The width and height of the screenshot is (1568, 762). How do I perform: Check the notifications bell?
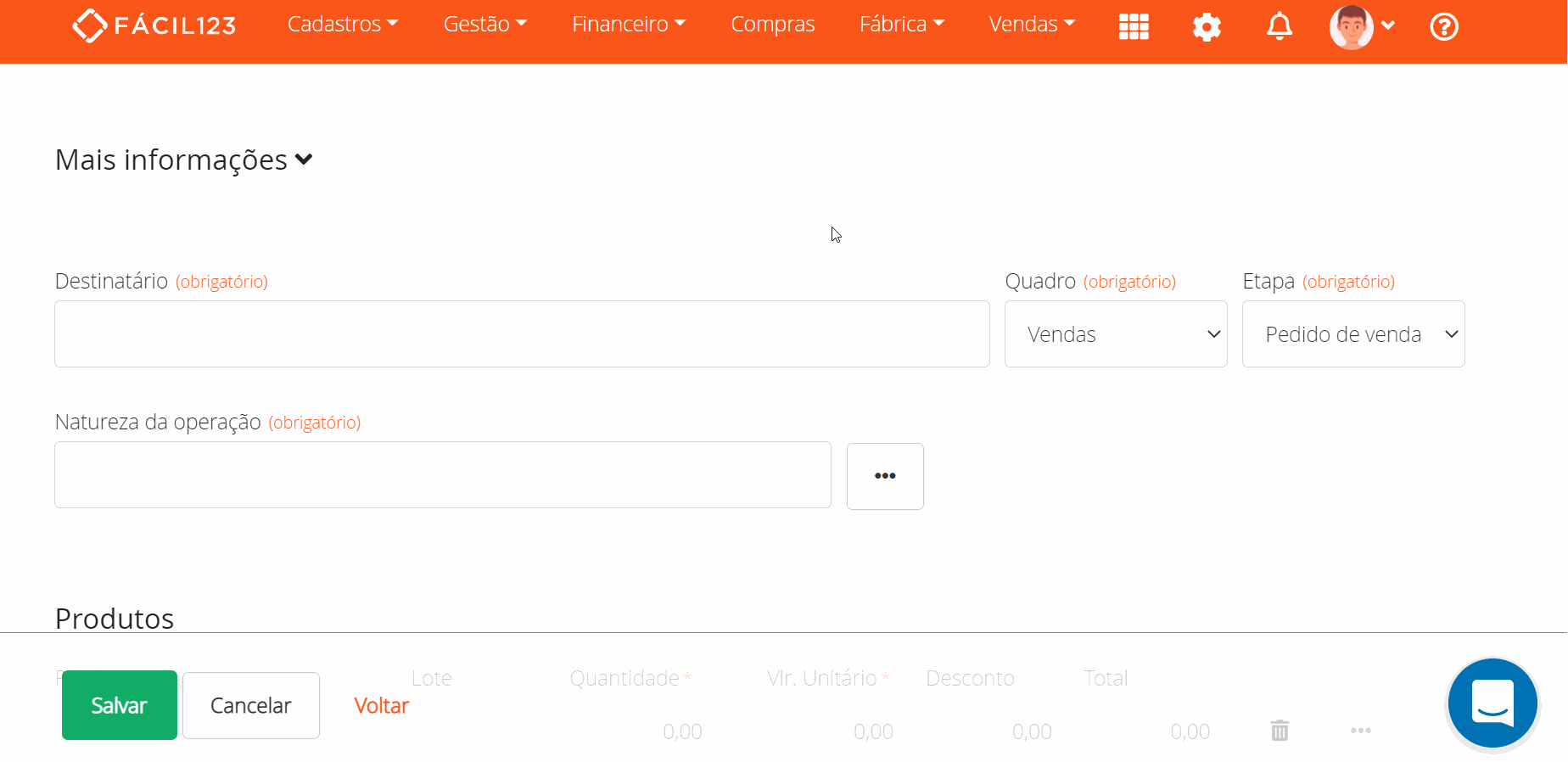coord(1280,27)
